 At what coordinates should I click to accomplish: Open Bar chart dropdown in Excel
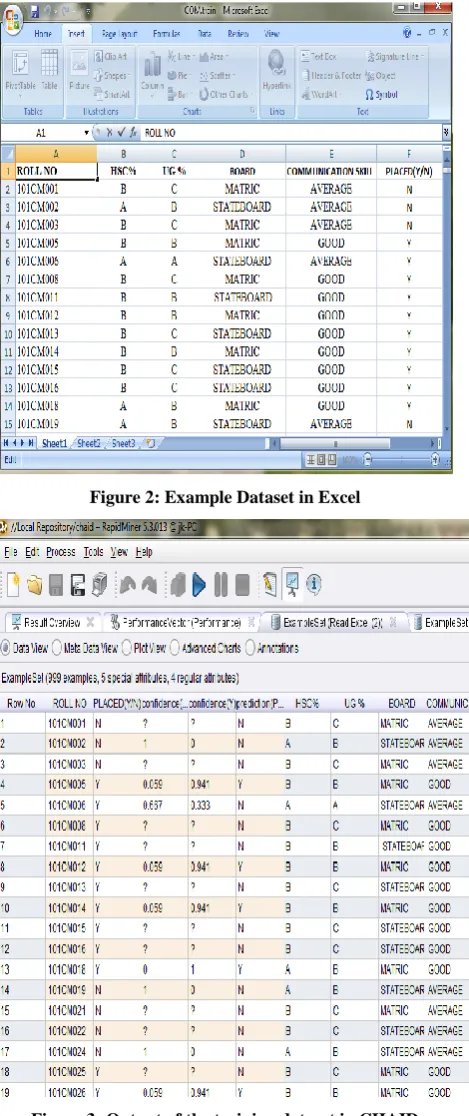pyautogui.click(x=179, y=94)
